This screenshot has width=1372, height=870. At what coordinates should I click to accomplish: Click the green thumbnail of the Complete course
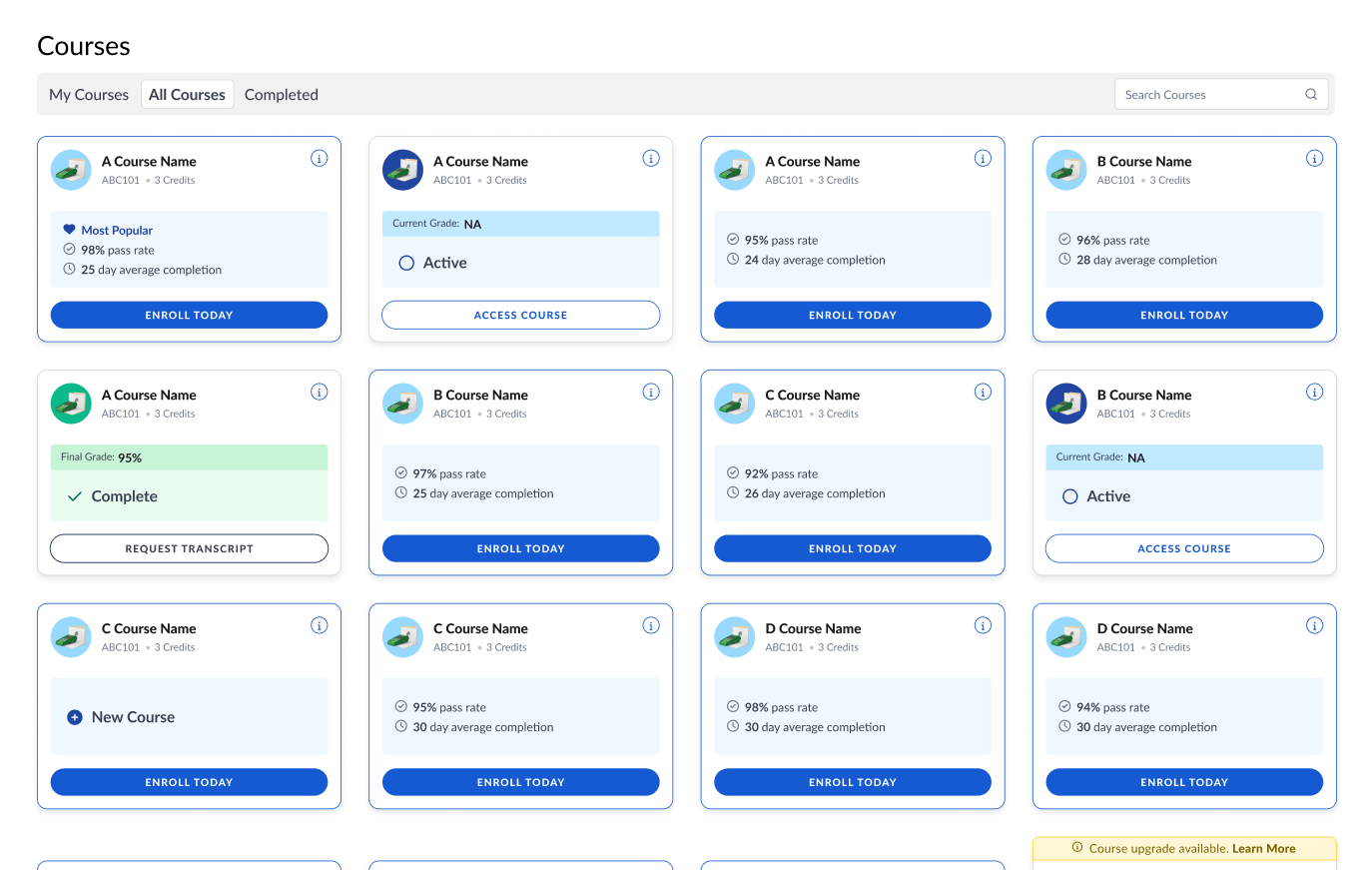point(71,404)
